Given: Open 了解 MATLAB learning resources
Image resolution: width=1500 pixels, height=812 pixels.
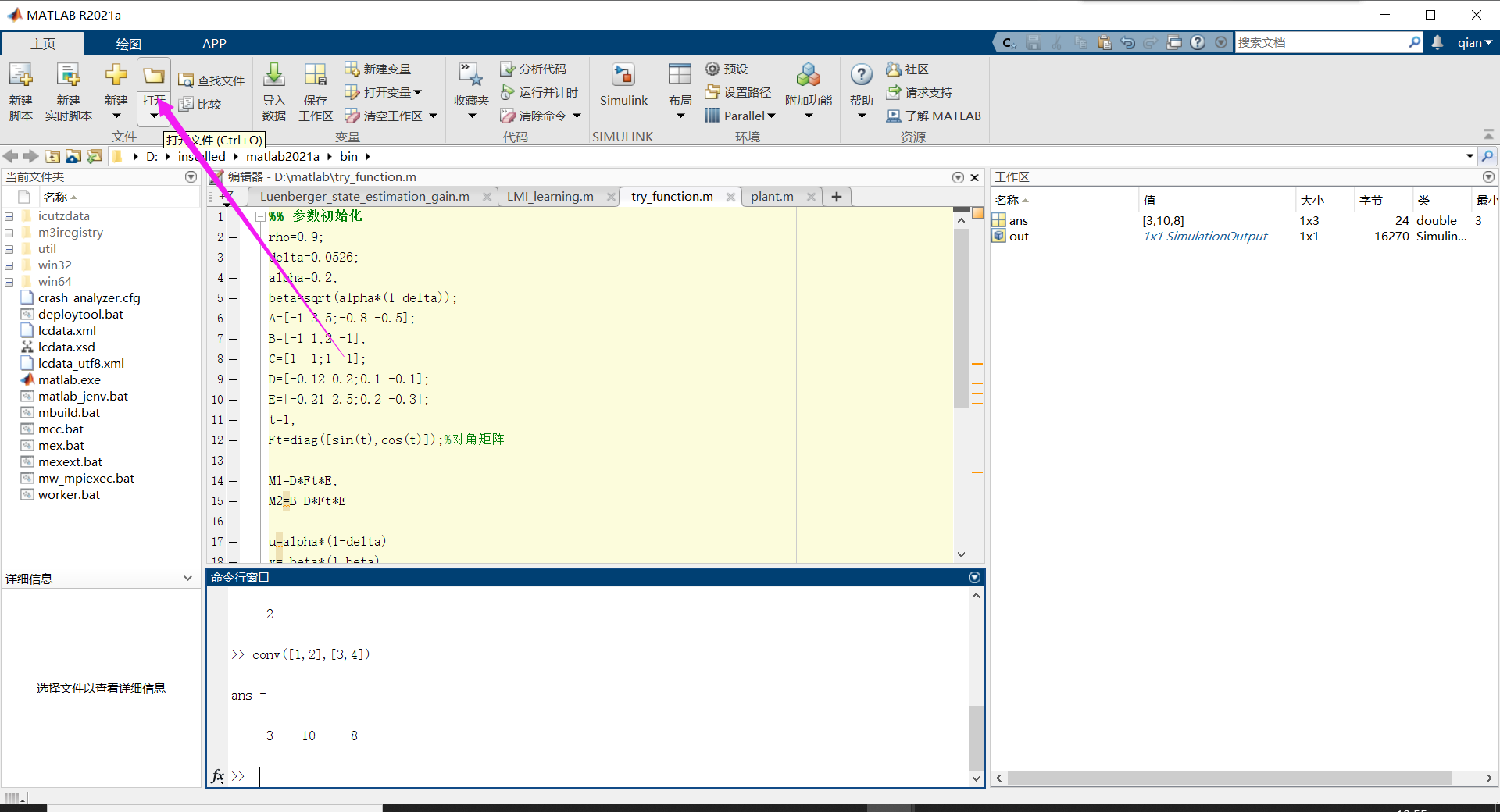Looking at the screenshot, I should (934, 116).
